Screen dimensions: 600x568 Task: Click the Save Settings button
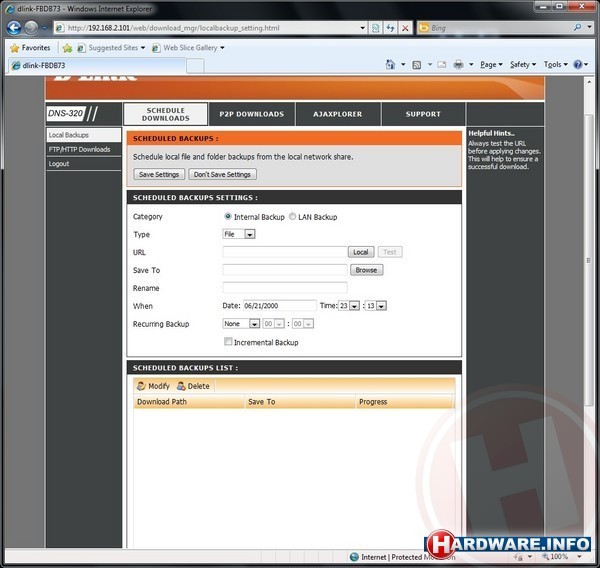point(159,174)
